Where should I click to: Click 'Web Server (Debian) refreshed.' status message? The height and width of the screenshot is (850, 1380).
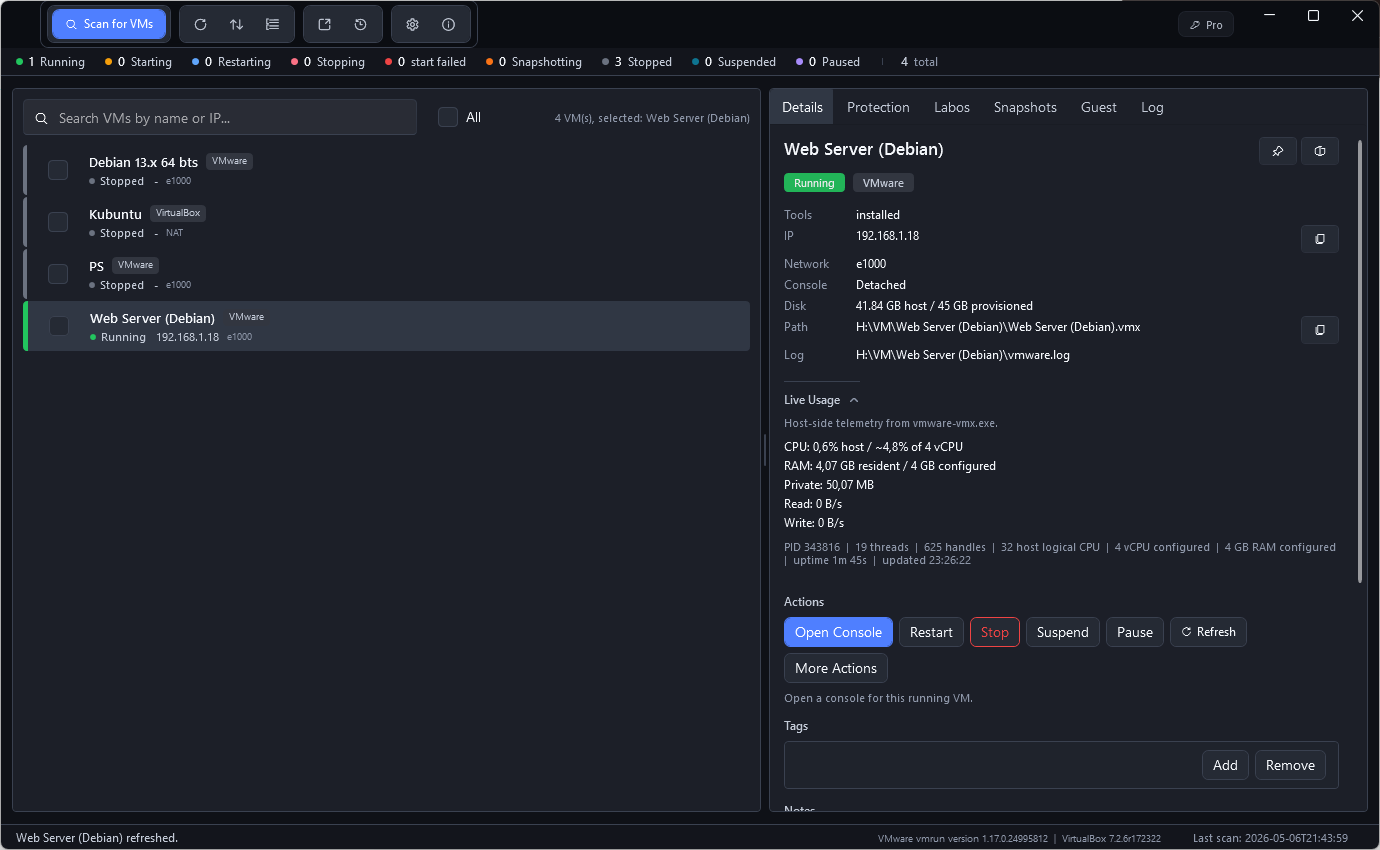[x=97, y=838]
